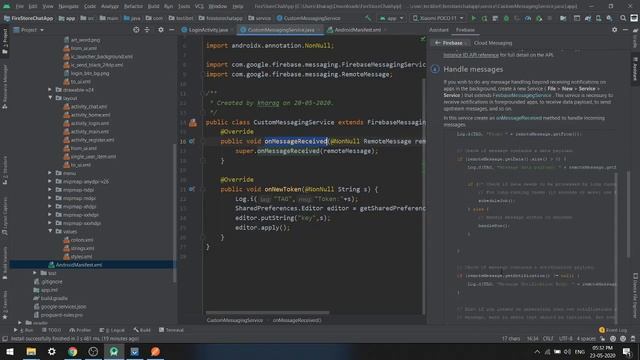Open the File menu
Screen dimensions: 640x360
tap(20, 6)
